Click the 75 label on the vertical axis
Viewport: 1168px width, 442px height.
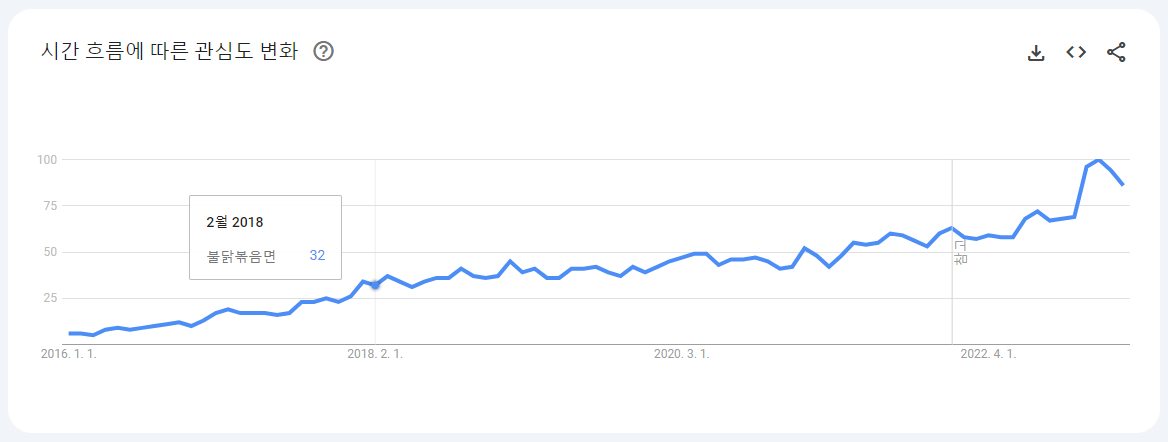coord(51,206)
